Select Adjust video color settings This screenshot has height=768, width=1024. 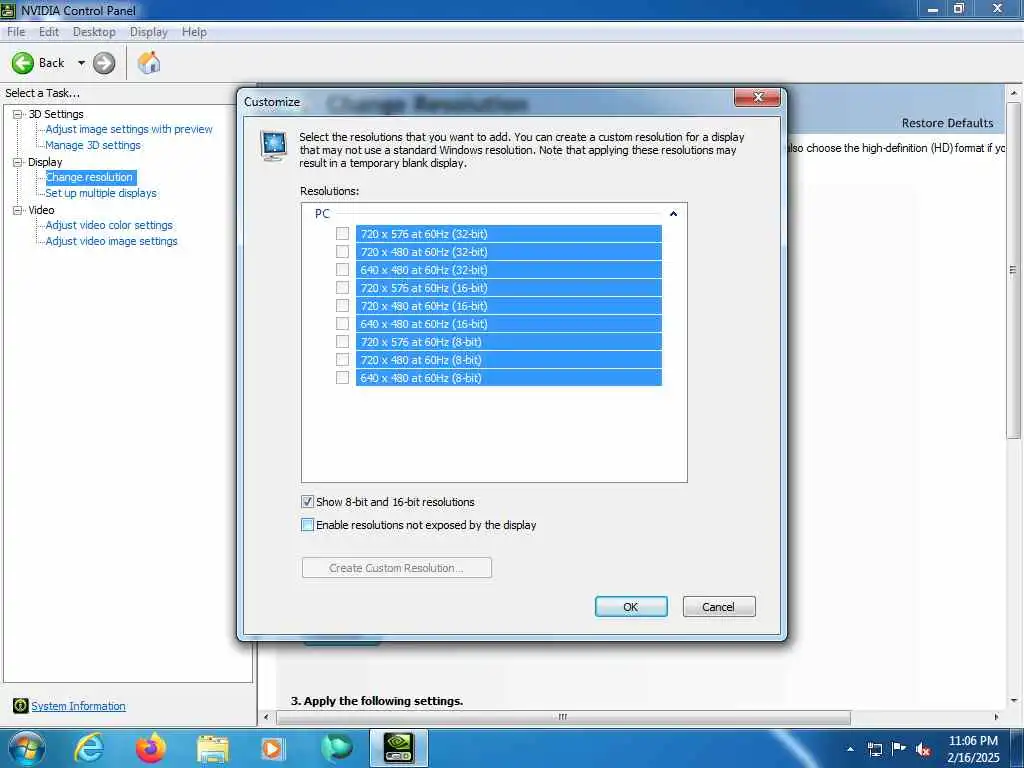coord(109,225)
